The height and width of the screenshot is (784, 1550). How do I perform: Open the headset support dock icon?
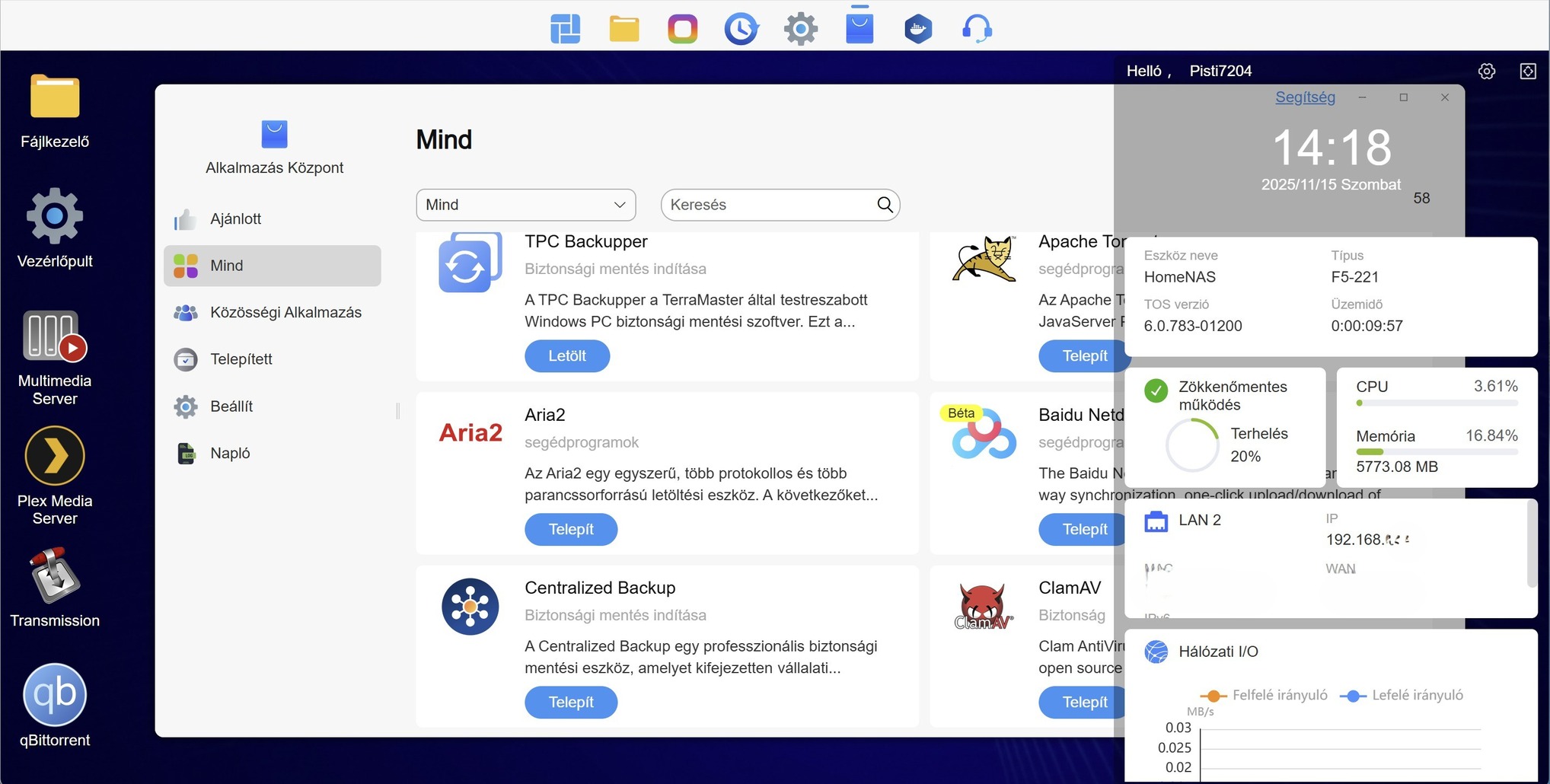pos(977,29)
